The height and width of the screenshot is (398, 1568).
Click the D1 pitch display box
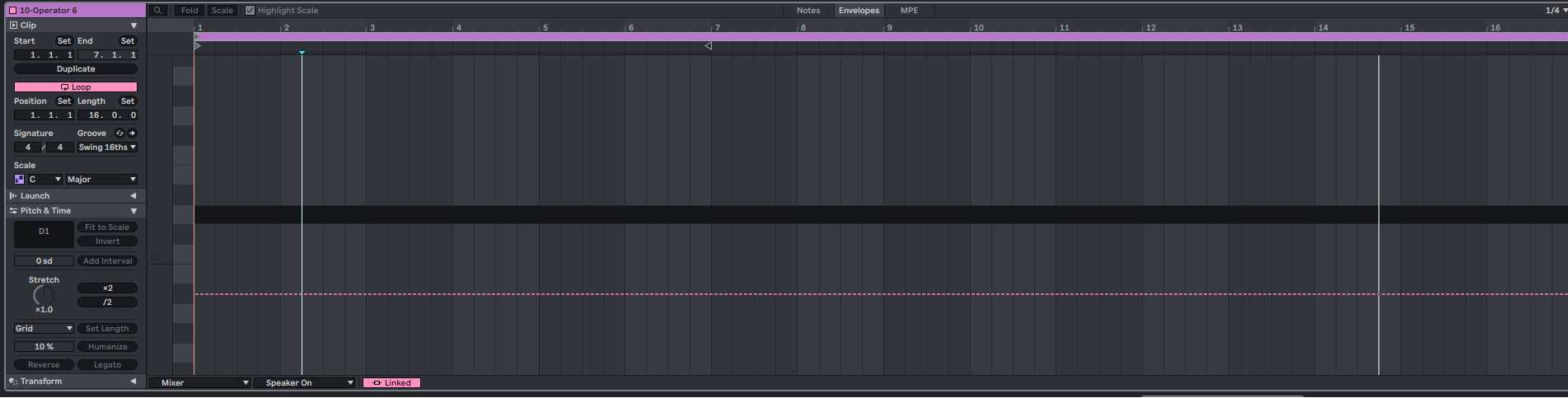(44, 234)
